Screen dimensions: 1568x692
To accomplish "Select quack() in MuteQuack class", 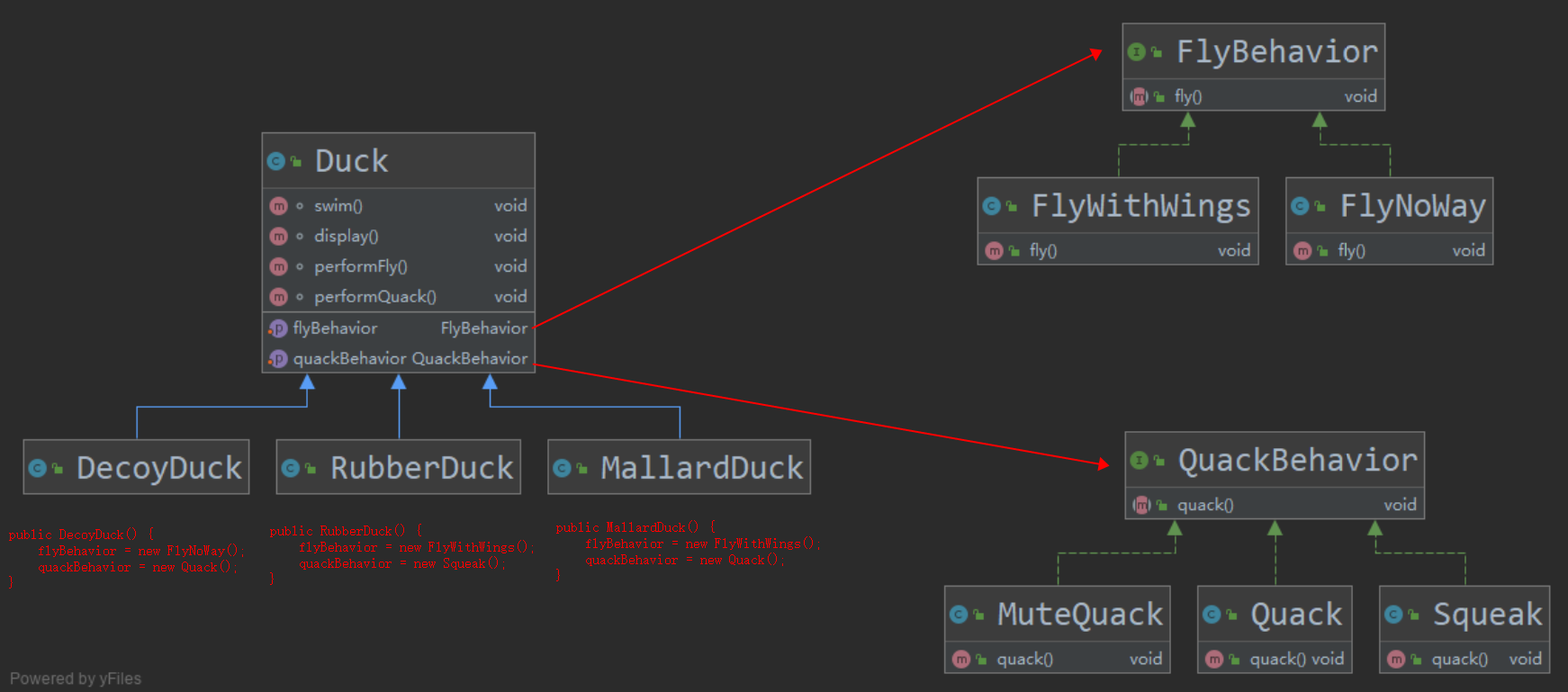I will [x=1058, y=659].
